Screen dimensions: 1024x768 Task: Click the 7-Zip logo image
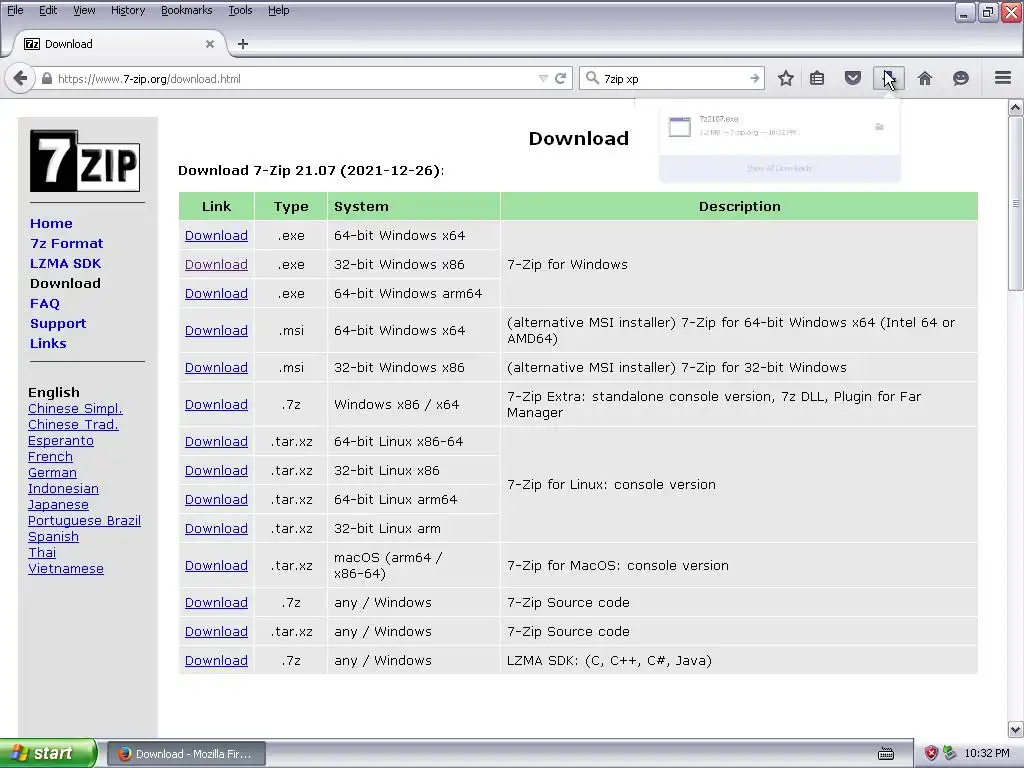(85, 161)
